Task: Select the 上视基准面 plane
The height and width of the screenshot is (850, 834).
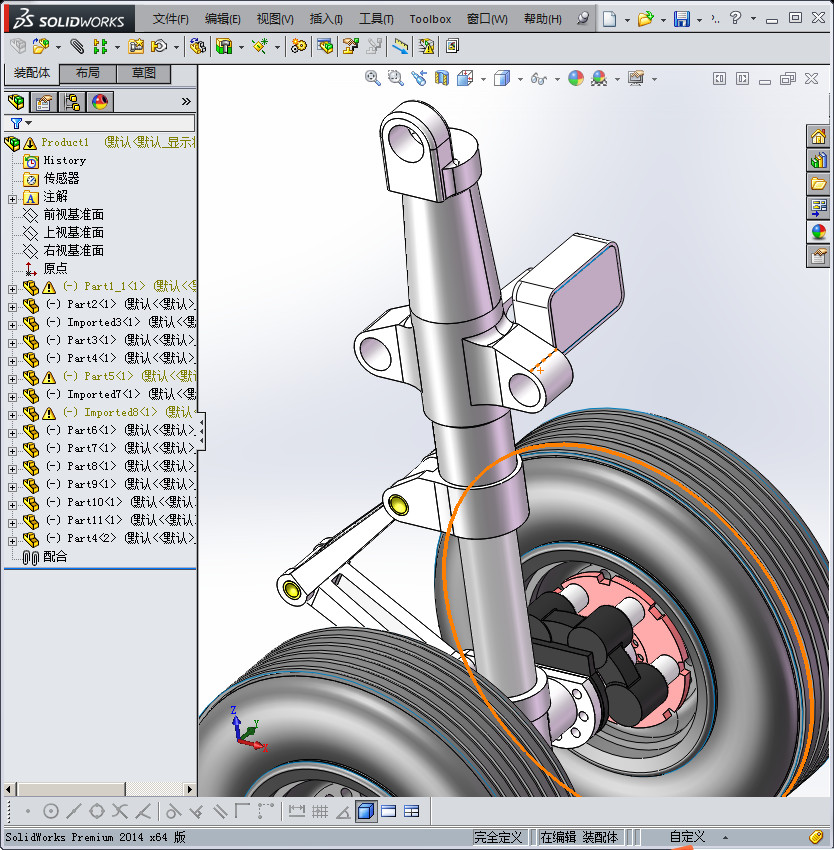Action: click(73, 233)
